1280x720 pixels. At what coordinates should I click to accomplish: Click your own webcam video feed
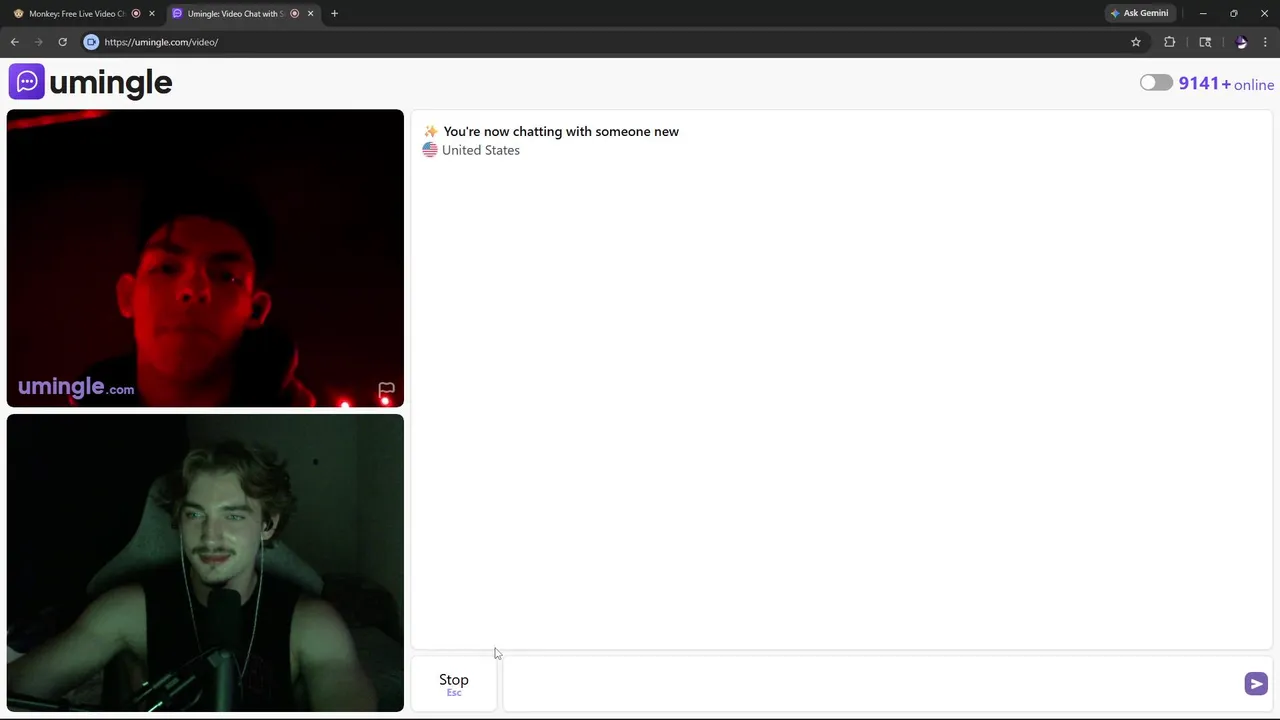click(205, 563)
